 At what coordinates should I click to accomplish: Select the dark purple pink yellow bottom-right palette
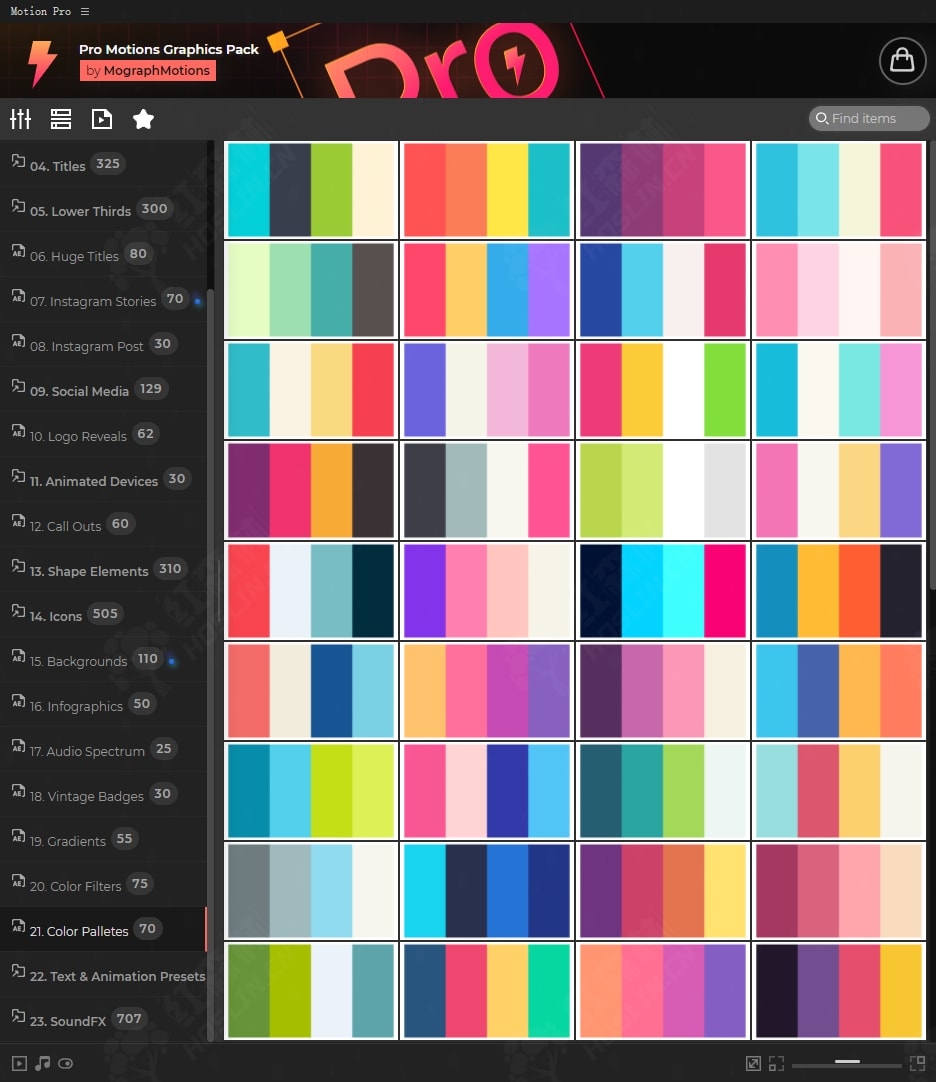[x=839, y=991]
